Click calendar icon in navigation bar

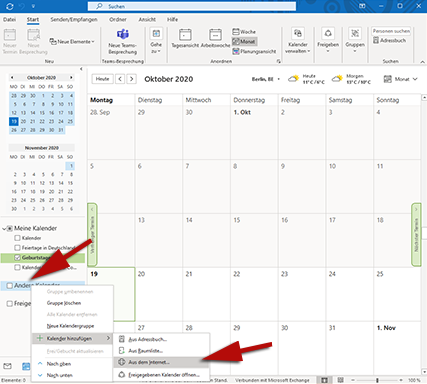[26, 366]
